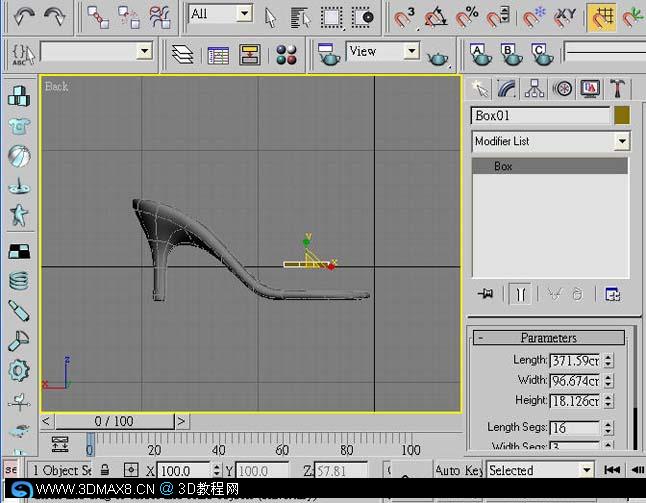646x503 pixels.
Task: Toggle the highlighted grid snap button
Action: tap(602, 17)
